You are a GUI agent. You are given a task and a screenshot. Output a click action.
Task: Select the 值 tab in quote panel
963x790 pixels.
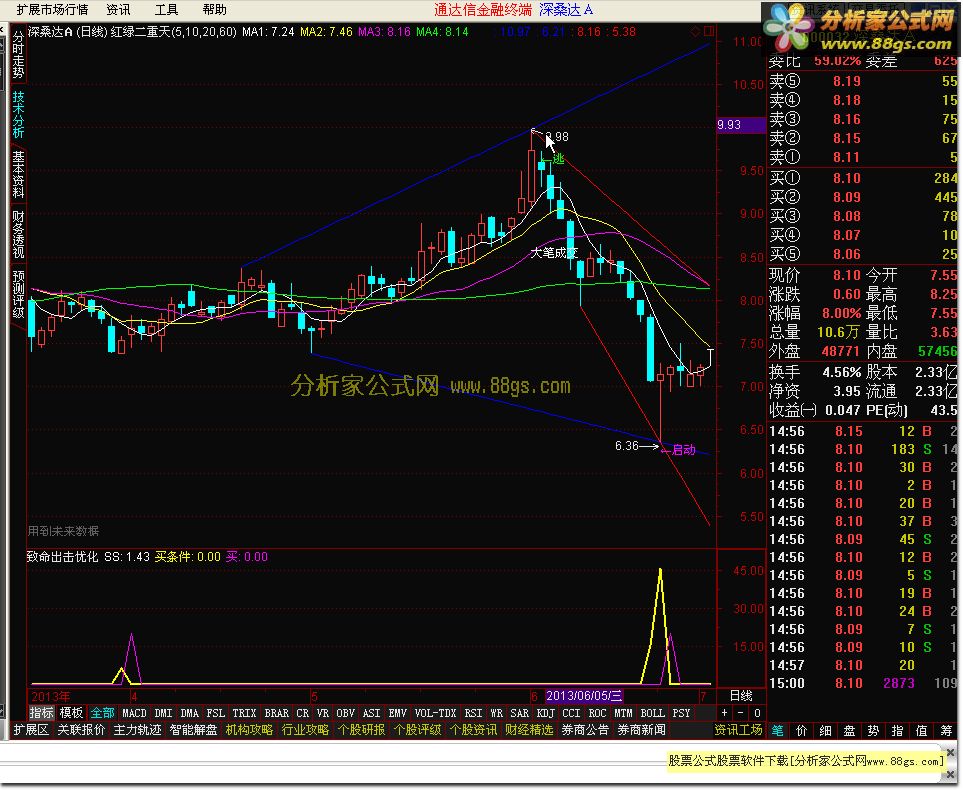(x=921, y=730)
